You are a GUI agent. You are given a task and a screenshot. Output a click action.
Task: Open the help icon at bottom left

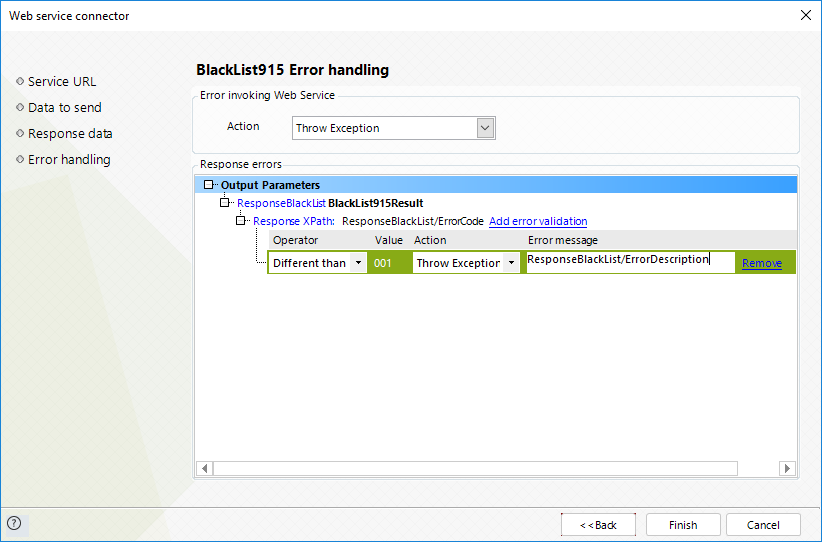tap(14, 523)
